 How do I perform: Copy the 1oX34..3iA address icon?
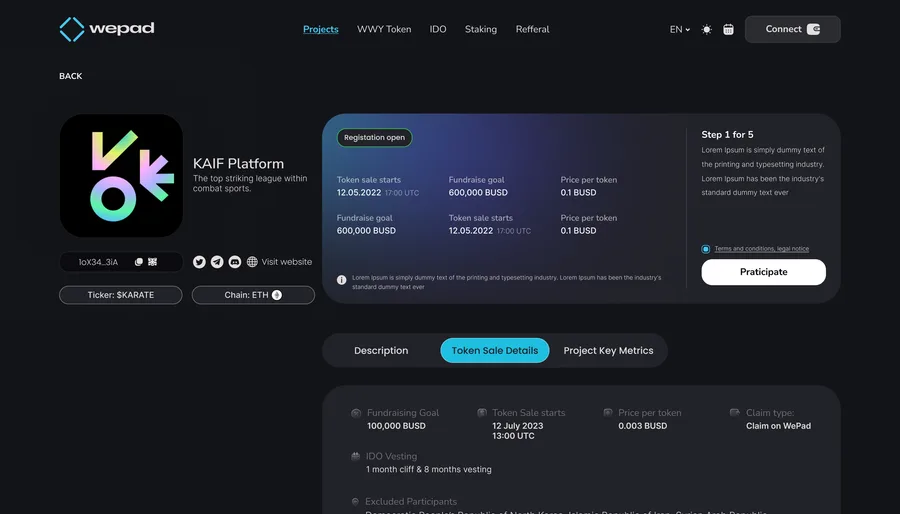(x=138, y=262)
